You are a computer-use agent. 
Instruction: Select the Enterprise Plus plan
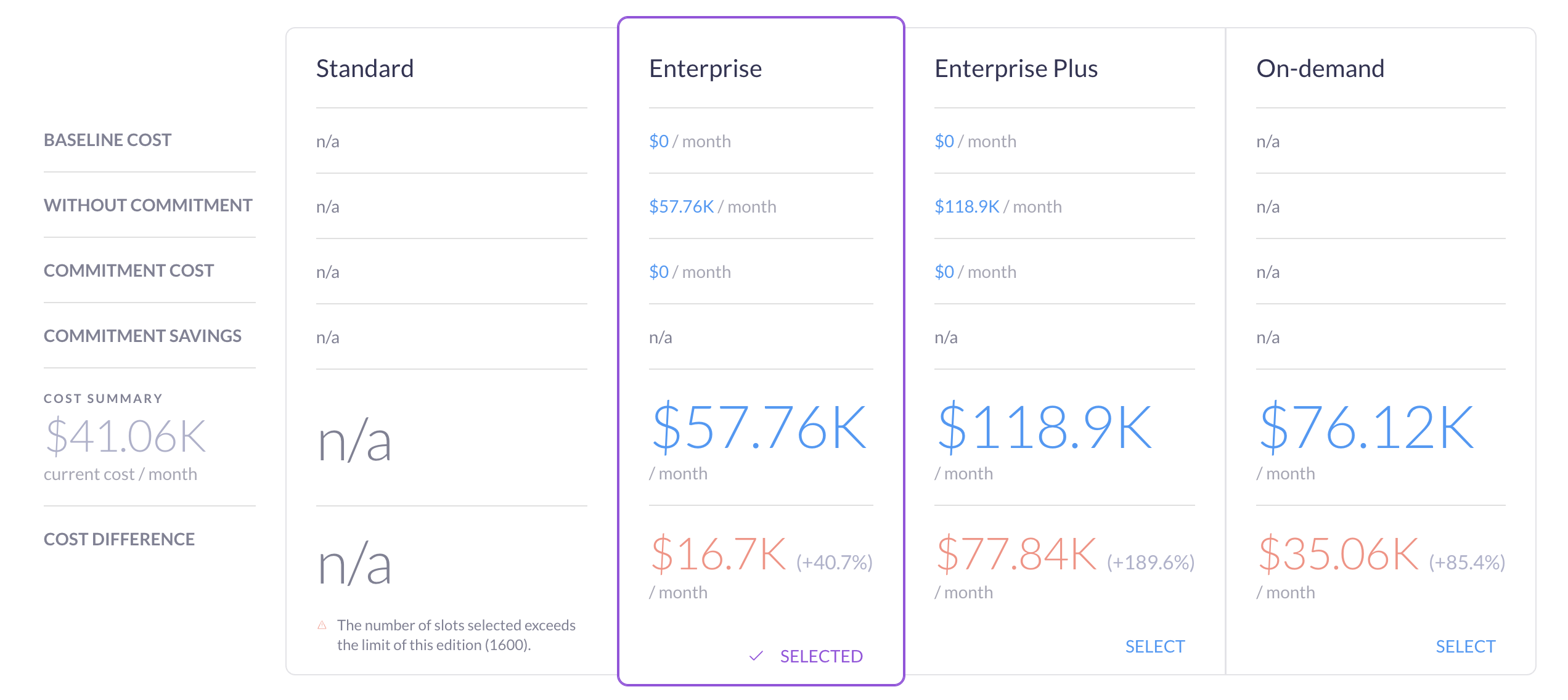pyautogui.click(x=1154, y=646)
